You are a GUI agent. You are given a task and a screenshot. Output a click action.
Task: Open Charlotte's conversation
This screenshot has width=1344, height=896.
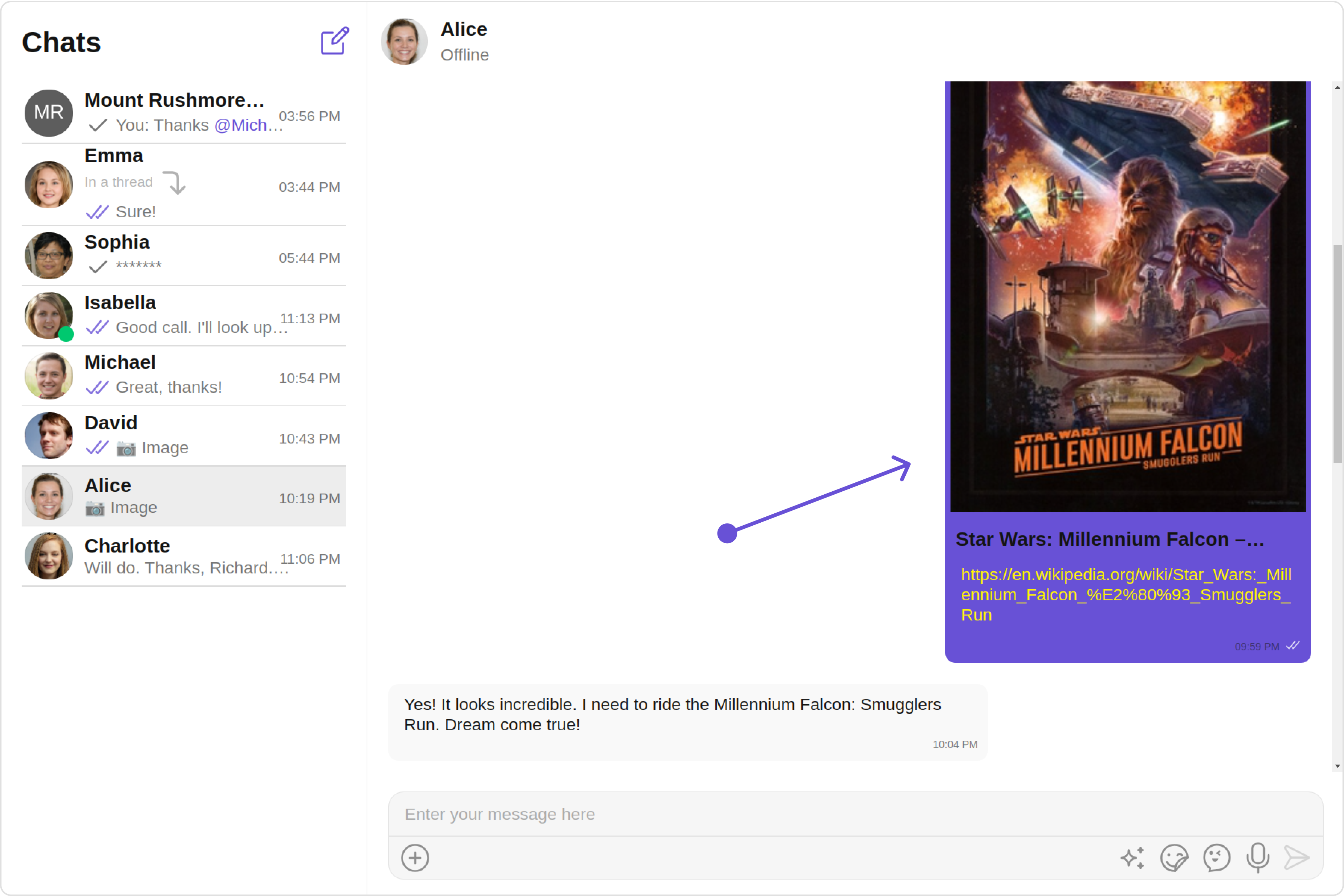tap(183, 556)
